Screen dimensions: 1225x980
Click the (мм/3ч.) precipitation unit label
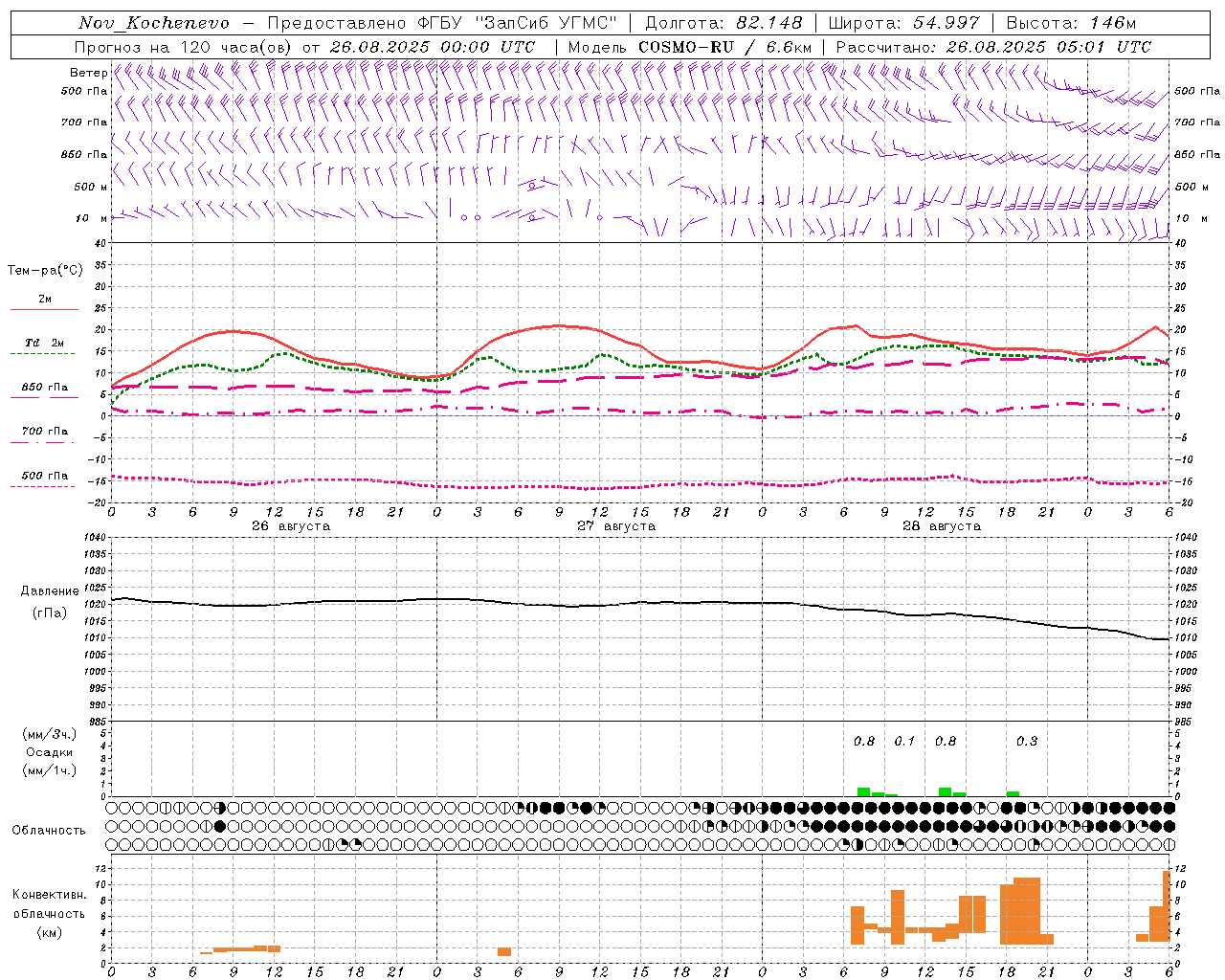50,734
